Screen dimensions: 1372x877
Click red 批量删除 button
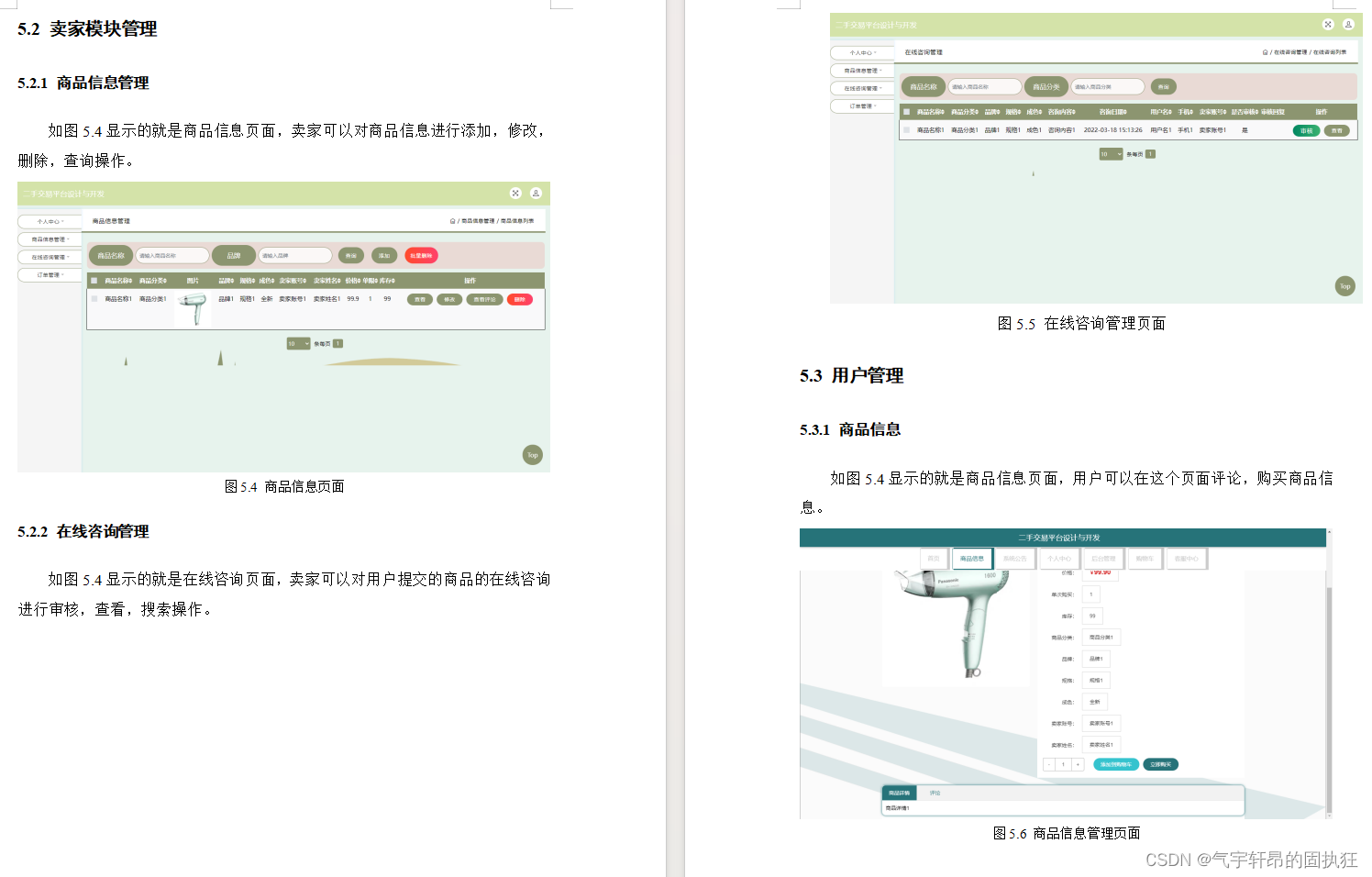point(422,256)
